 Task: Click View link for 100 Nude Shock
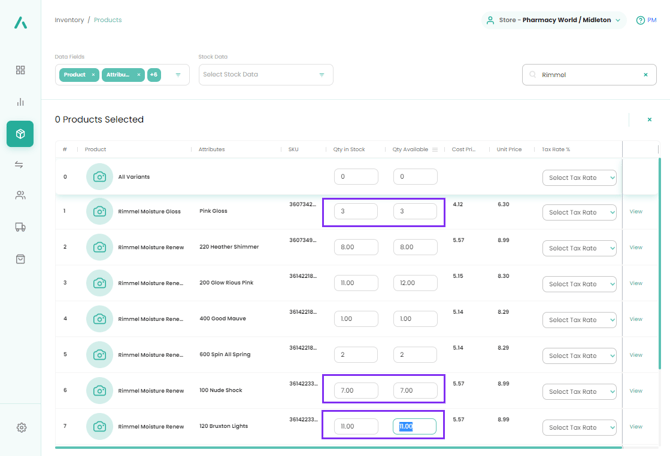coord(635,391)
